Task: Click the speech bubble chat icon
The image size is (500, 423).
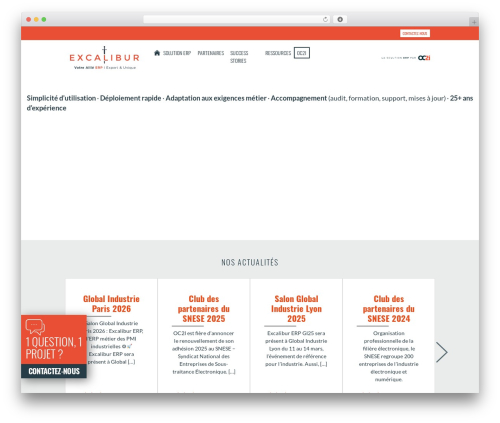Action: pyautogui.click(x=35, y=327)
